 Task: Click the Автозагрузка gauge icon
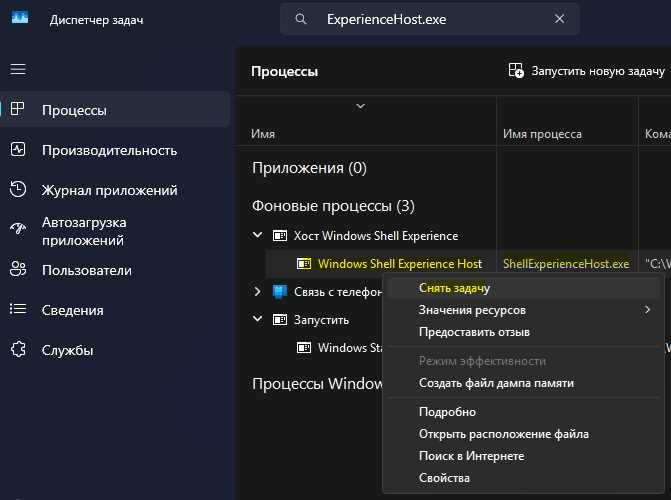tap(18, 229)
